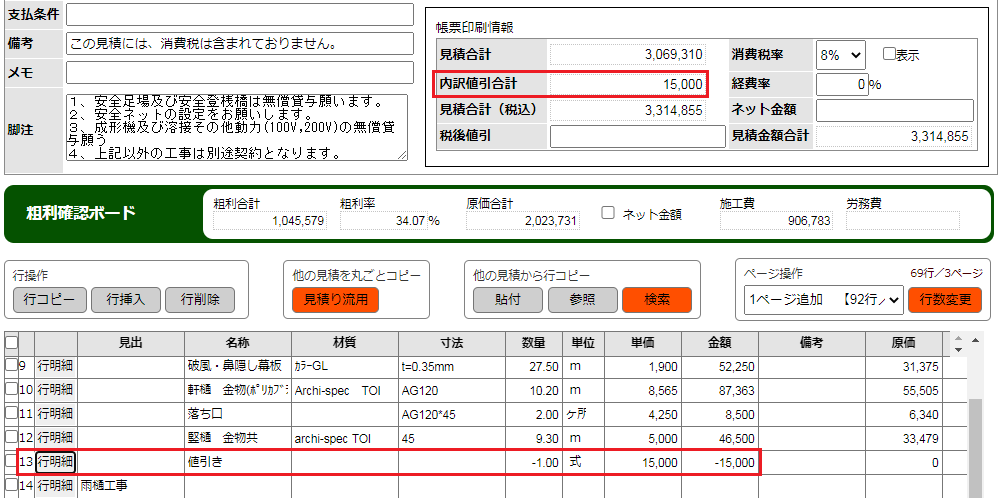
Task: Expand the ページ操作 dropdown for 1ページ追加
Action: (823, 299)
